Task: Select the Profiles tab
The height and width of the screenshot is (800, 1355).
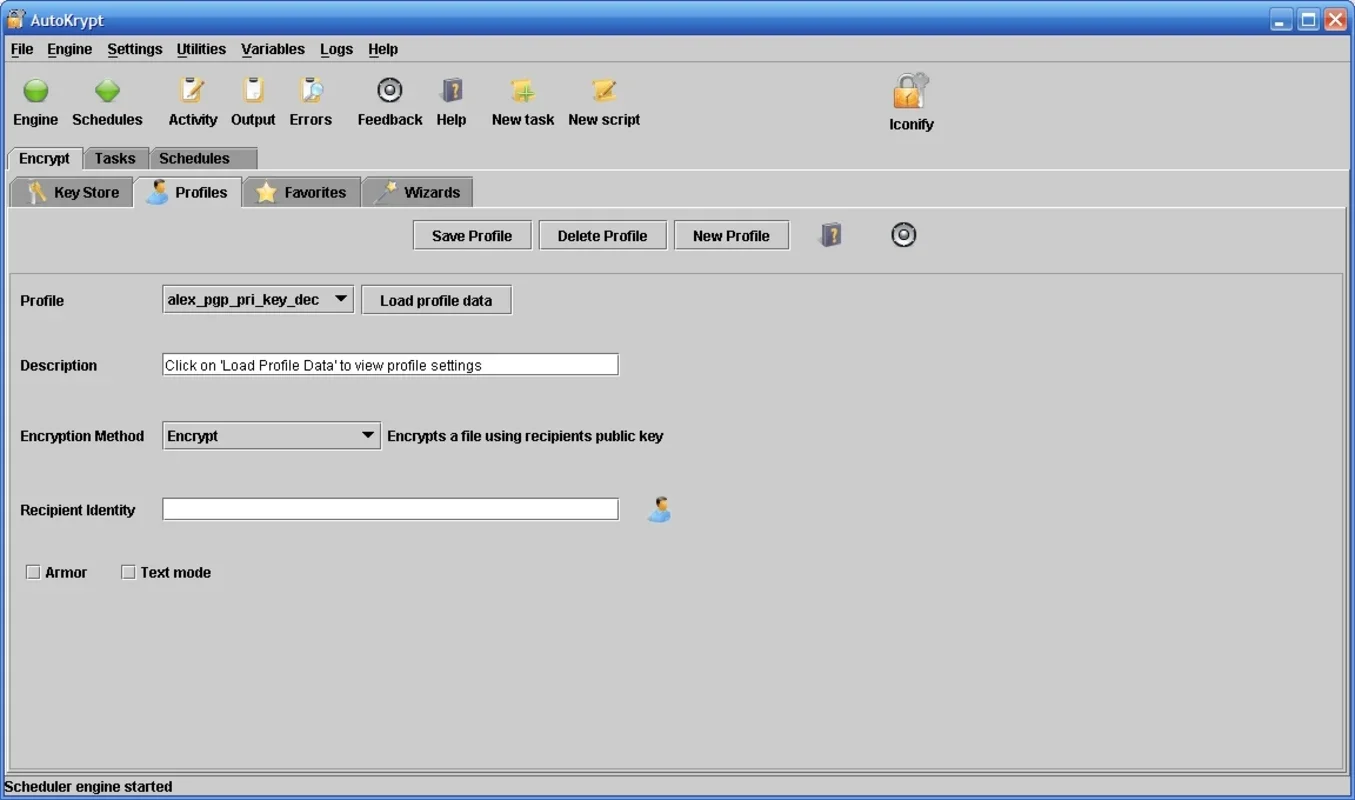Action: coord(188,192)
